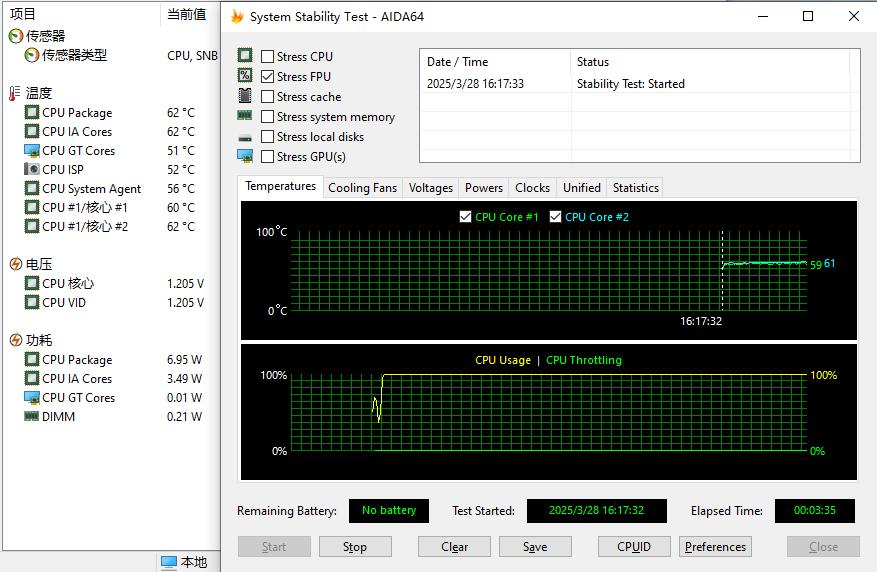
Task: Select the Stability Test: Started log entry
Action: [630, 84]
